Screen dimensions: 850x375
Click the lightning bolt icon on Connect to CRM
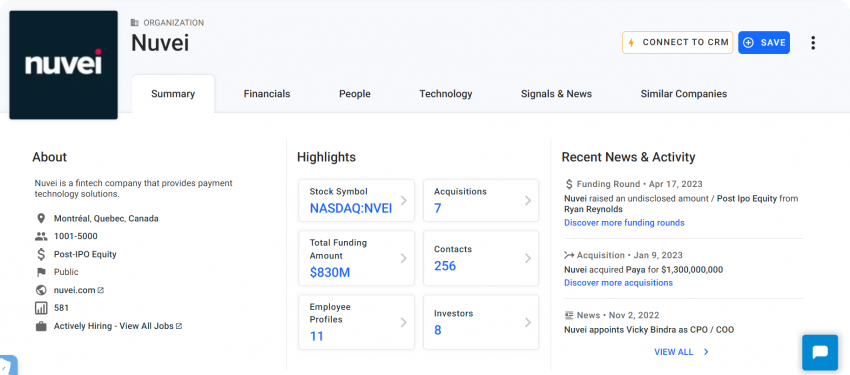point(632,43)
